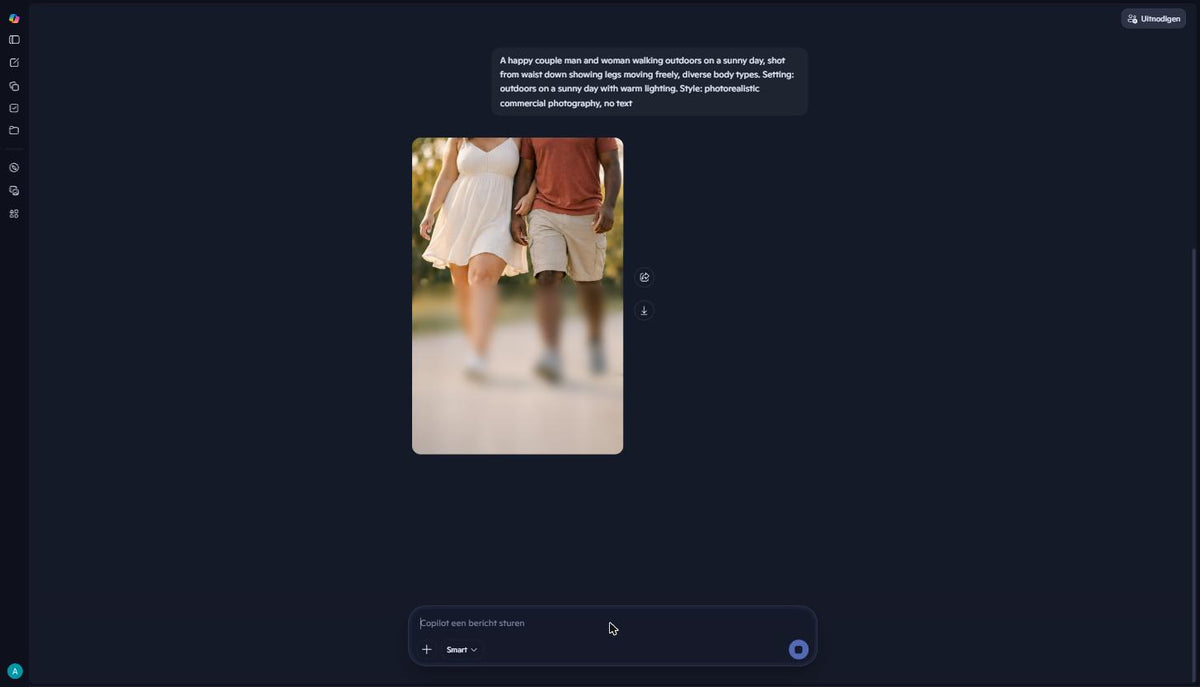Open the account avatar 'A'

tap(15, 671)
